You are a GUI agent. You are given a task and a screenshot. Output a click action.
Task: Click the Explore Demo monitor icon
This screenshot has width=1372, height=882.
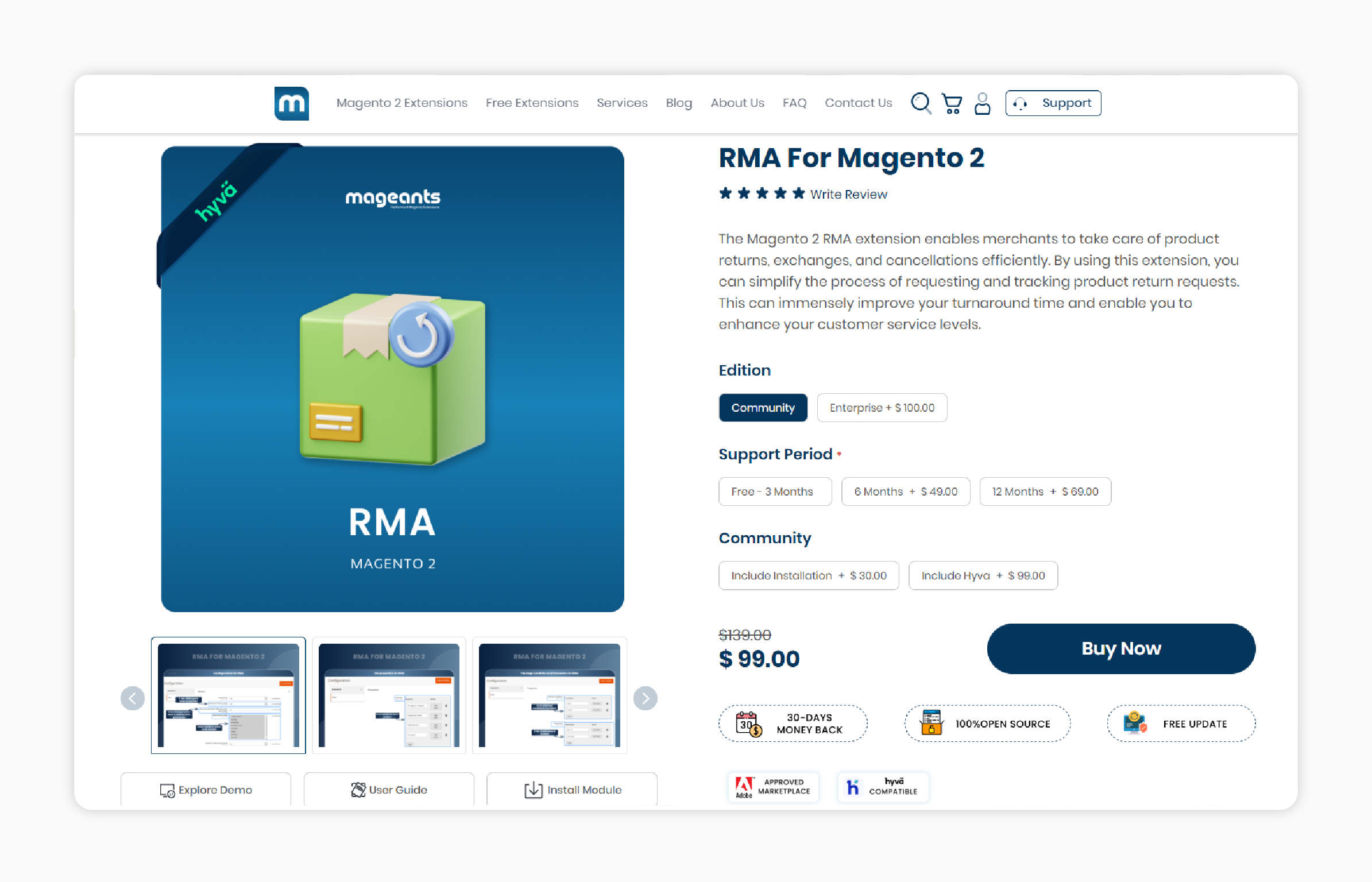[167, 791]
